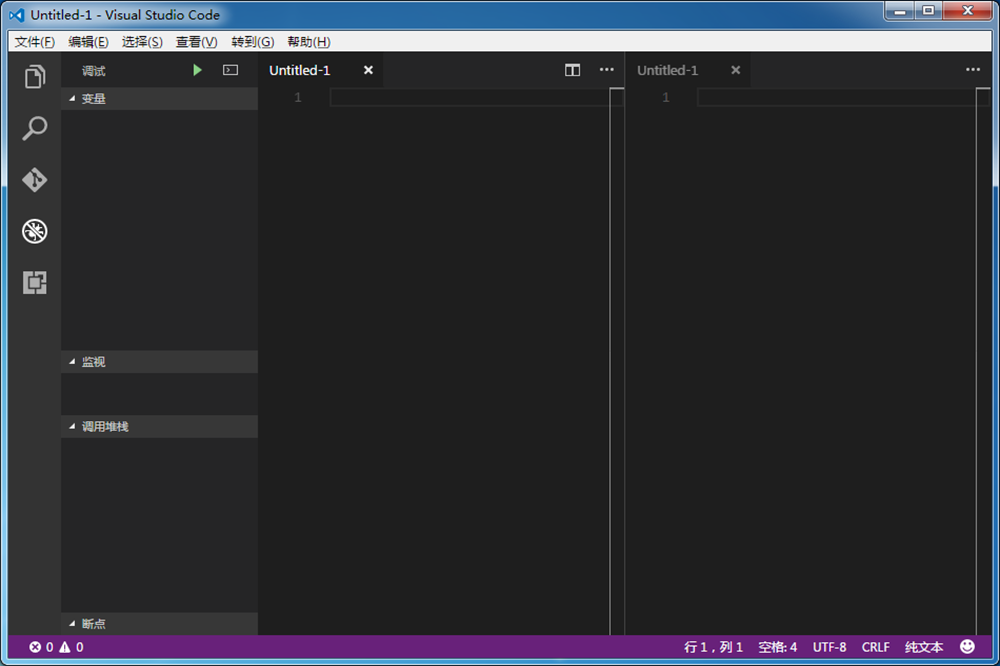The image size is (1000, 666).
Task: Open the Extensions view
Action: [x=35, y=283]
